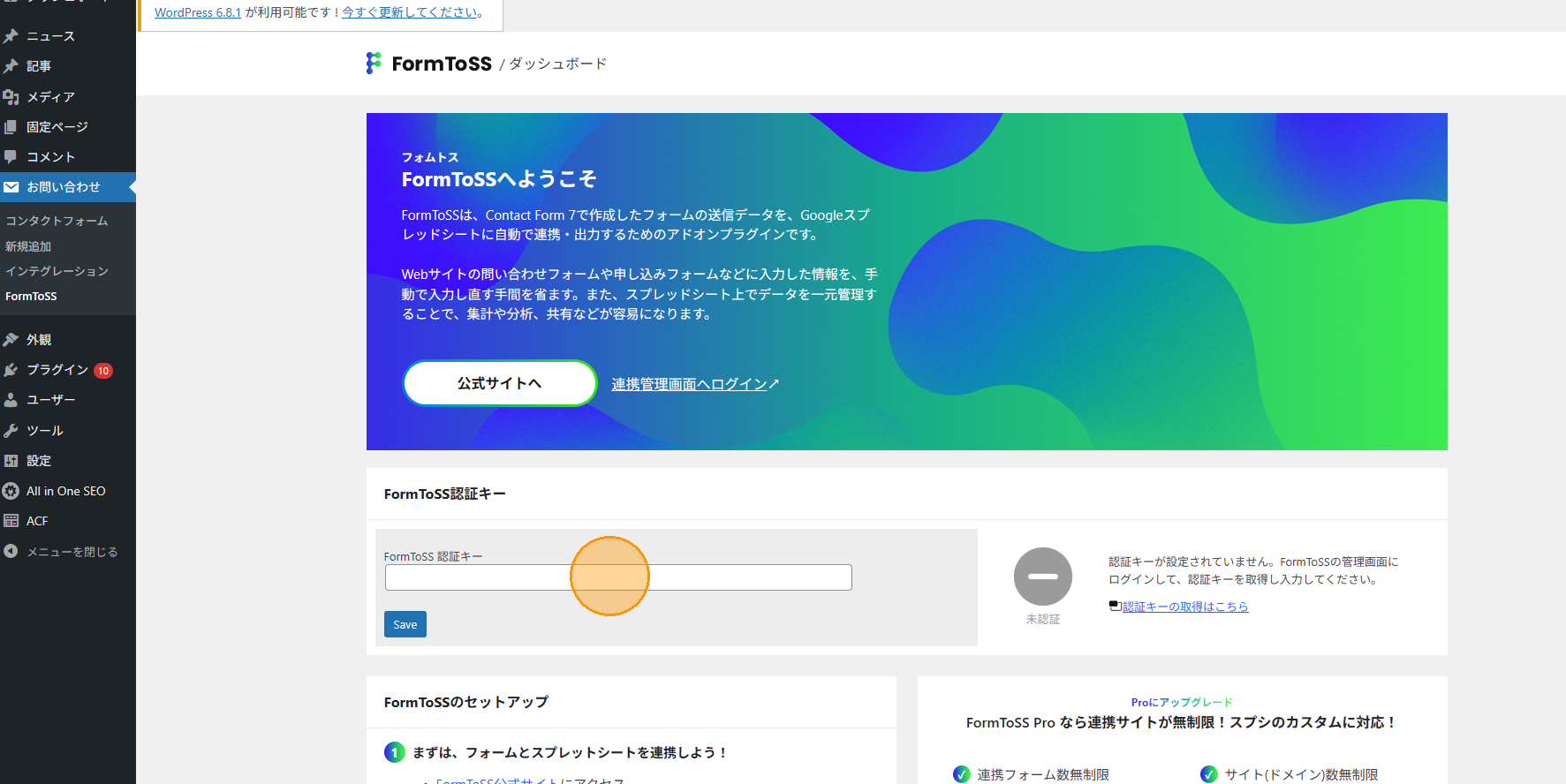Click the ニュース pin icon in sidebar
The width and height of the screenshot is (1566, 784).
point(11,36)
